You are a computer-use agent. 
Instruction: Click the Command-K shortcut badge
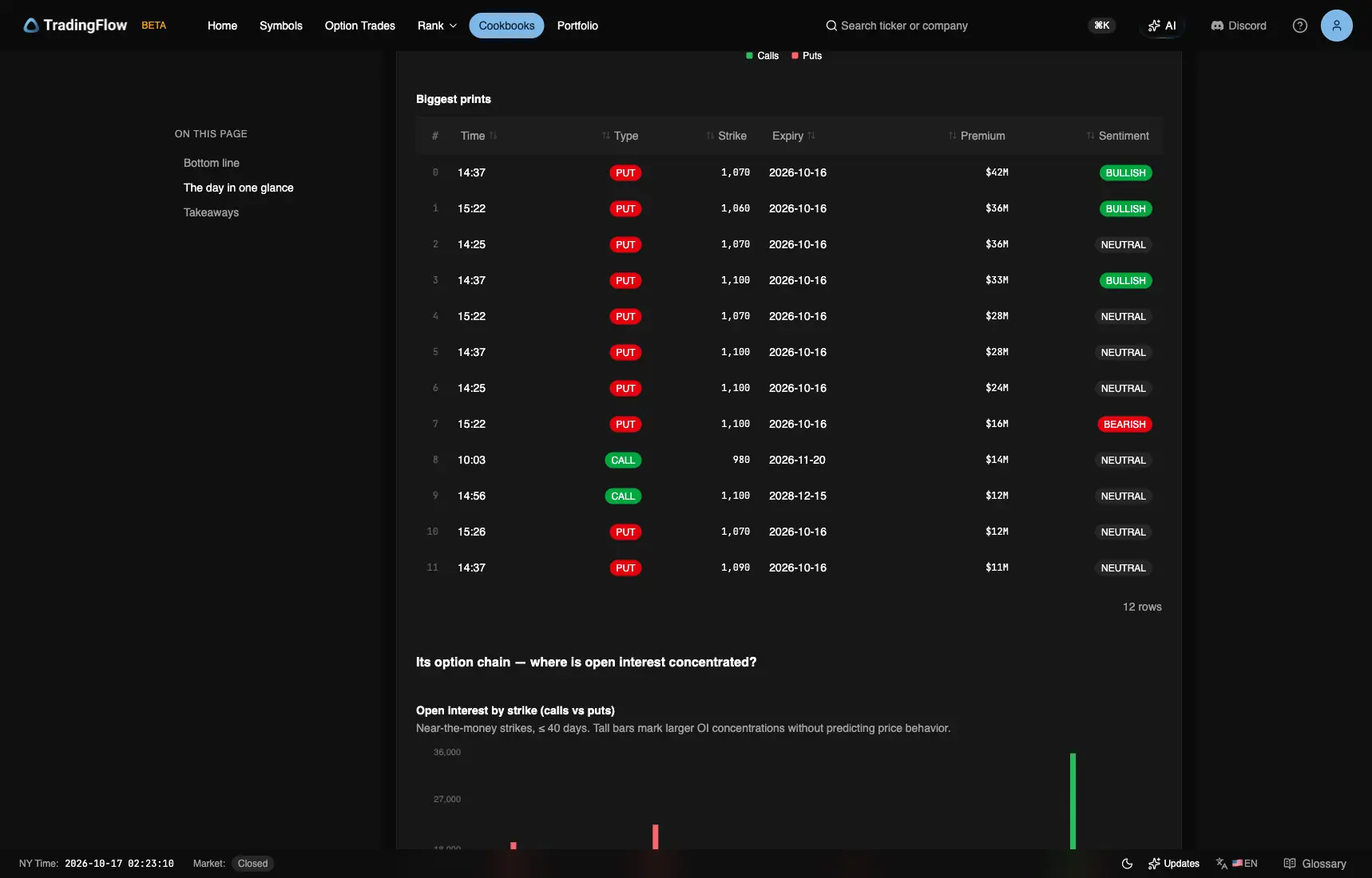[x=1102, y=26]
